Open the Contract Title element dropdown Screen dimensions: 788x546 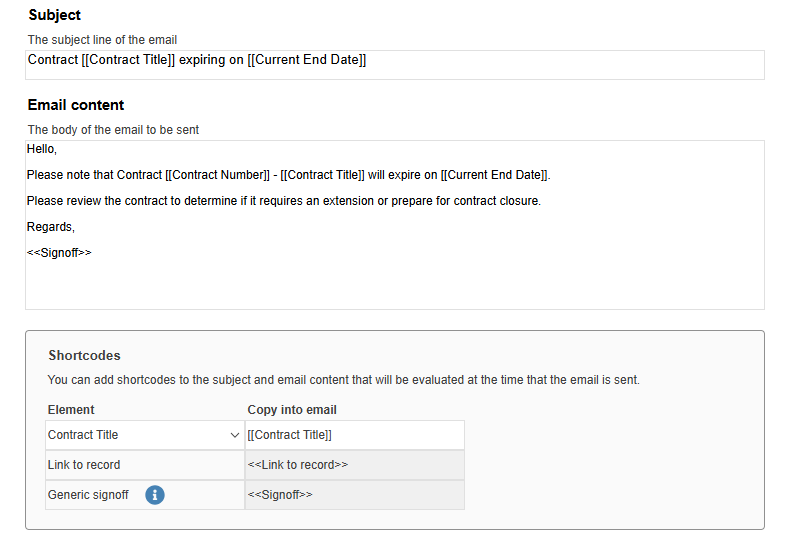coord(145,435)
